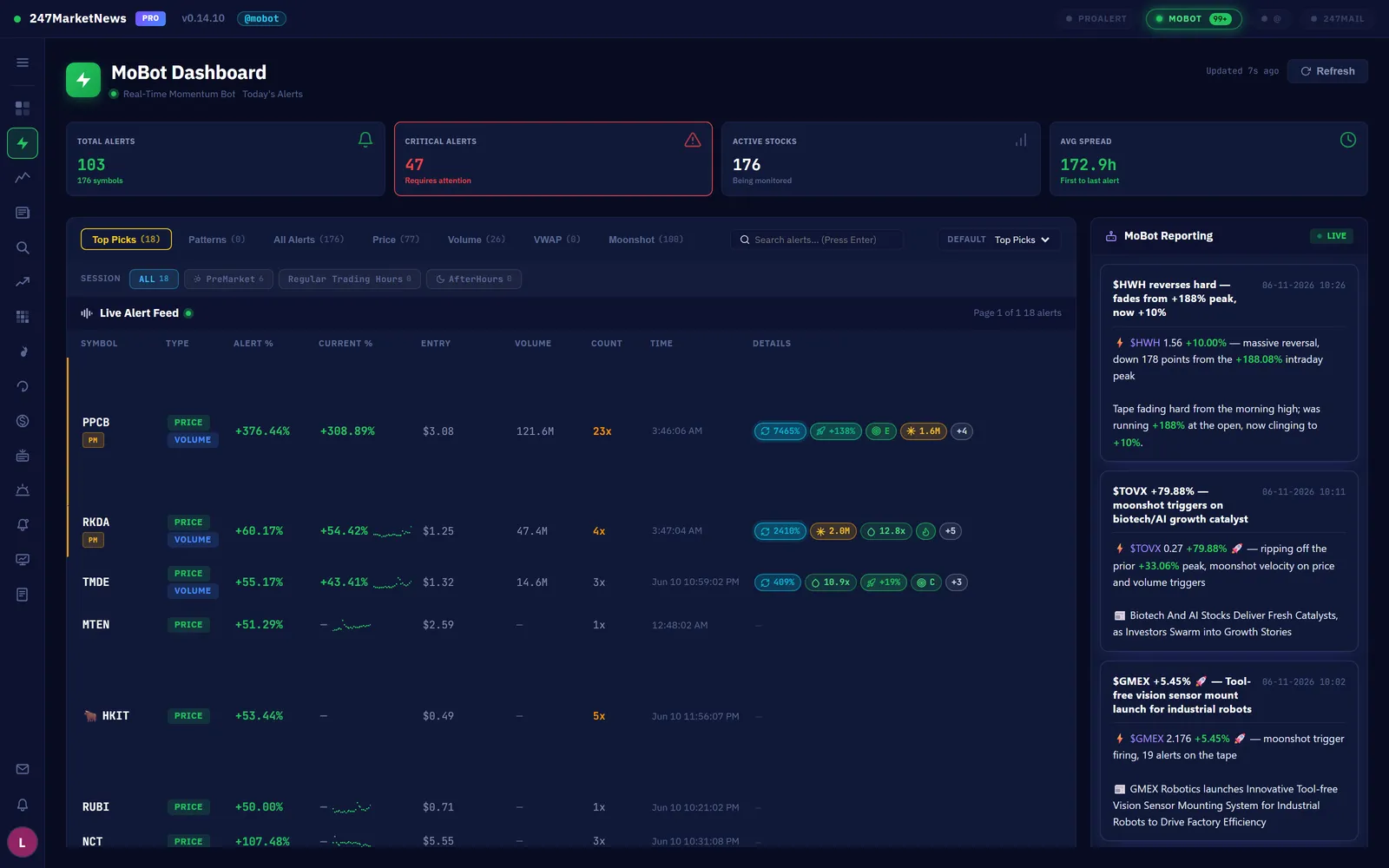This screenshot has width=1389, height=868.
Task: Toggle the PreMarket session filter
Action: 229,279
